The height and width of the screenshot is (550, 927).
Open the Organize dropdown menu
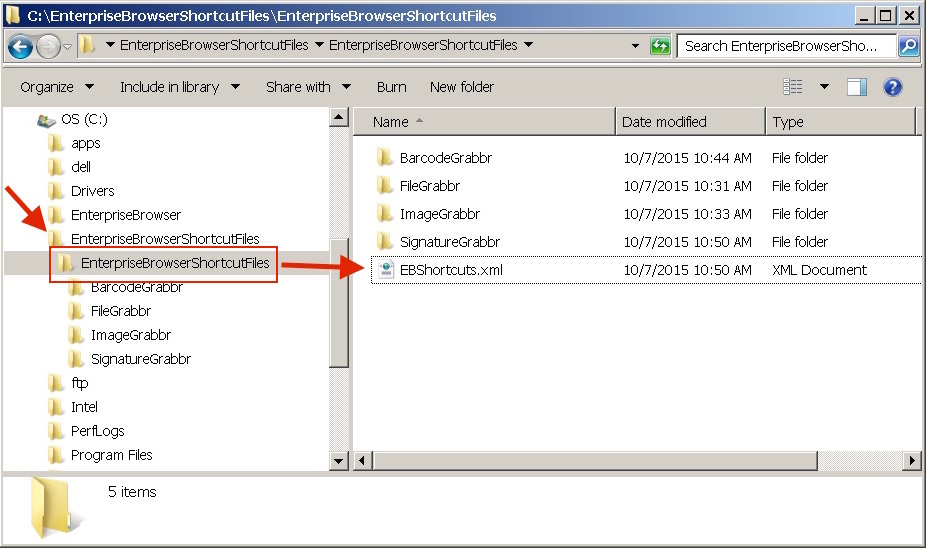pos(57,87)
